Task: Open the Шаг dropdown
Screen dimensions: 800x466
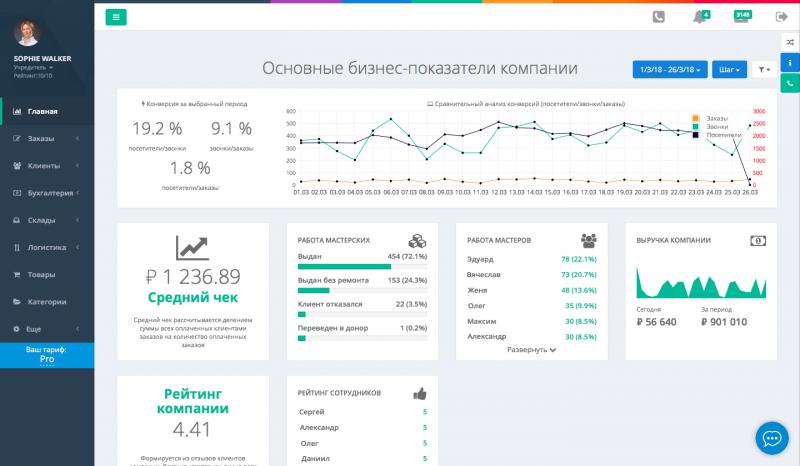Action: pyautogui.click(x=729, y=69)
